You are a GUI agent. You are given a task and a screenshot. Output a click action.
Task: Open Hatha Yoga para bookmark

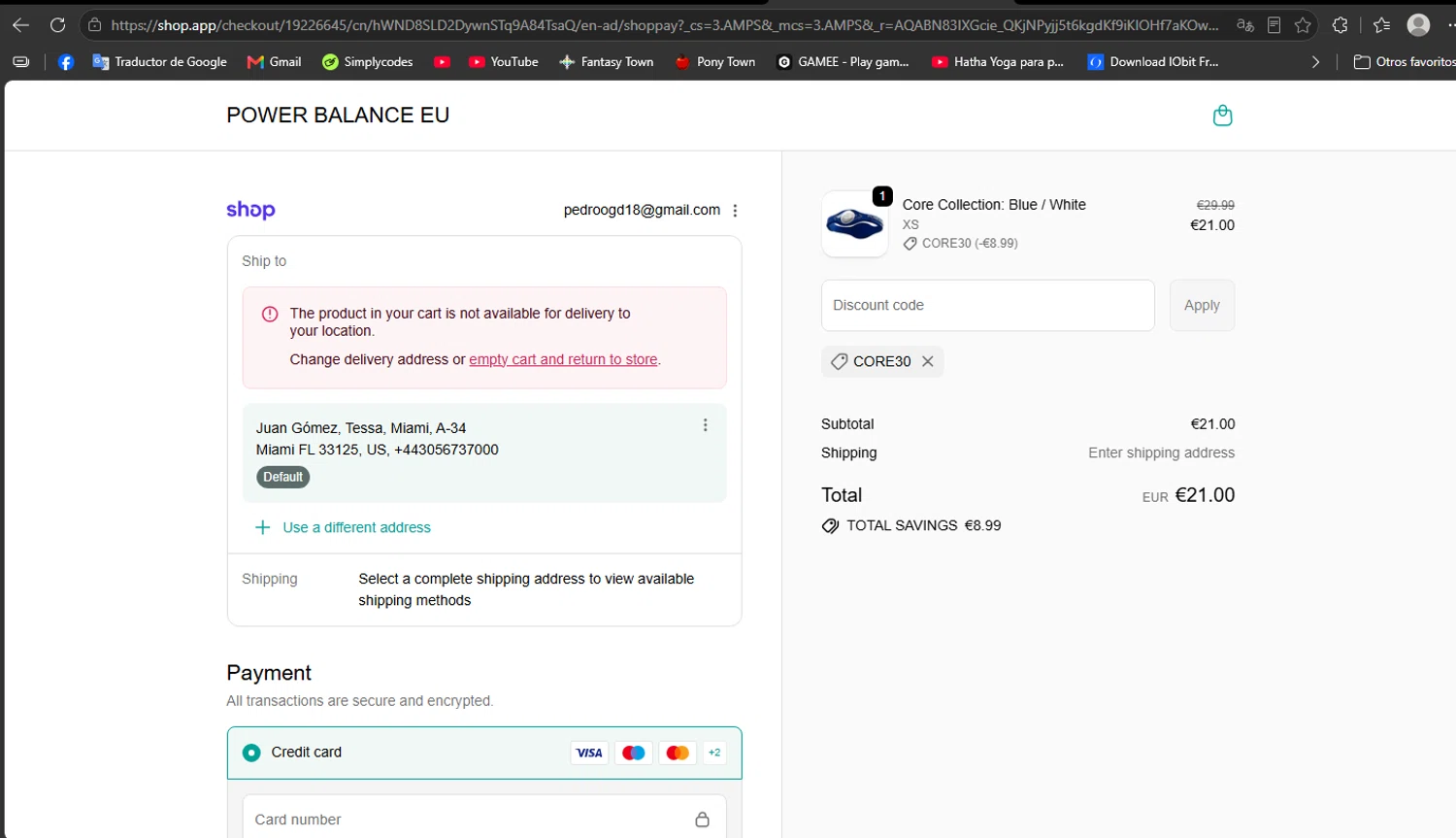tap(998, 62)
